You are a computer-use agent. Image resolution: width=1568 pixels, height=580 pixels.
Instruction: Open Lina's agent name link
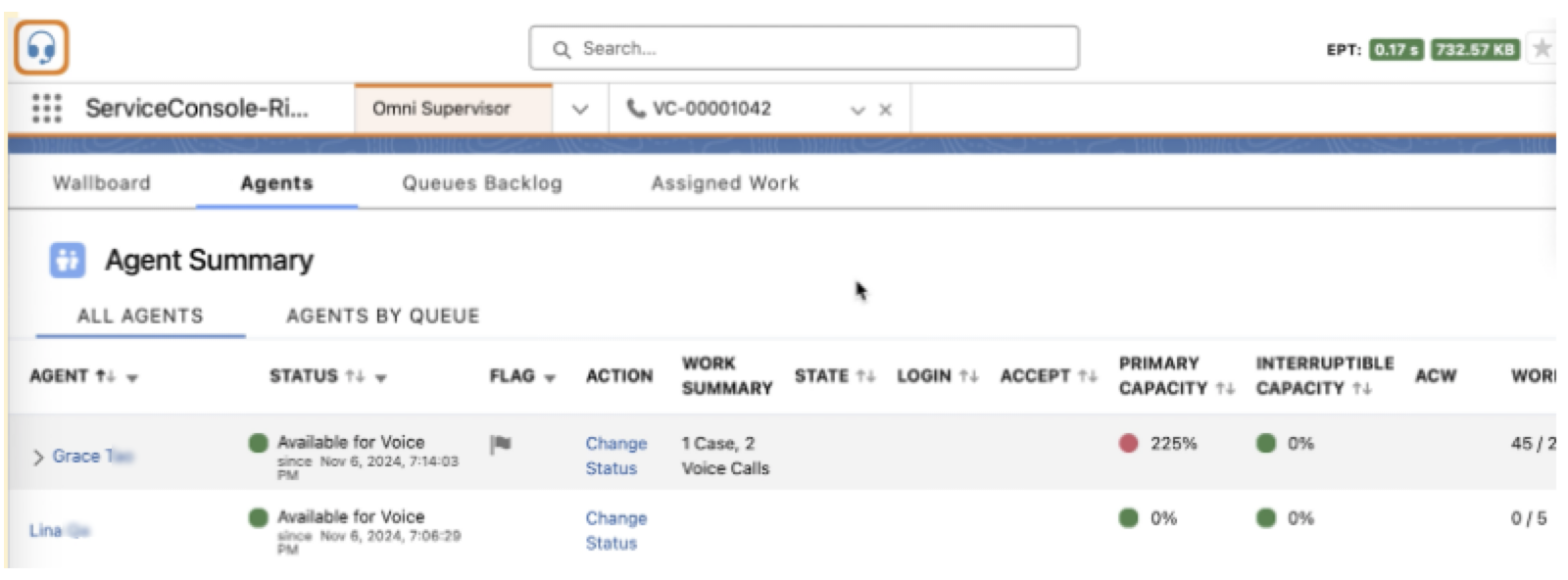tap(46, 530)
